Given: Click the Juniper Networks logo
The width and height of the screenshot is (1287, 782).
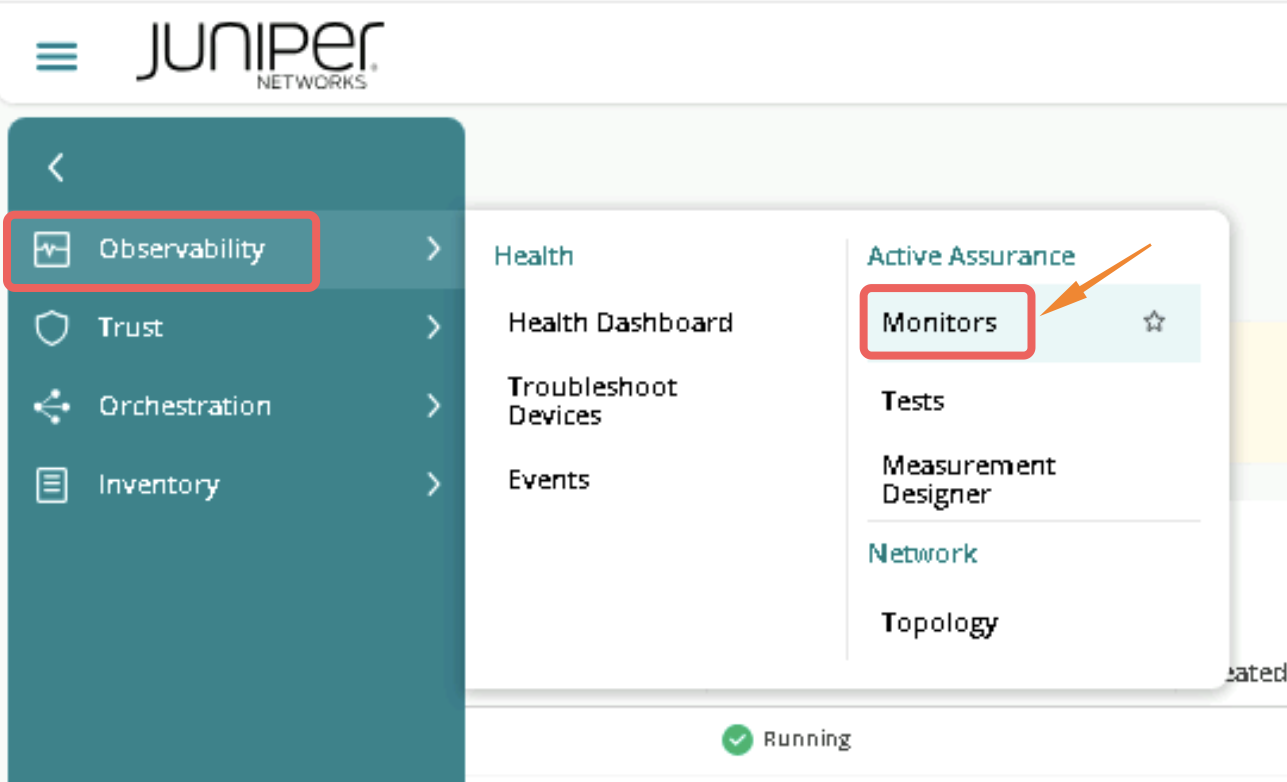Looking at the screenshot, I should 260,54.
